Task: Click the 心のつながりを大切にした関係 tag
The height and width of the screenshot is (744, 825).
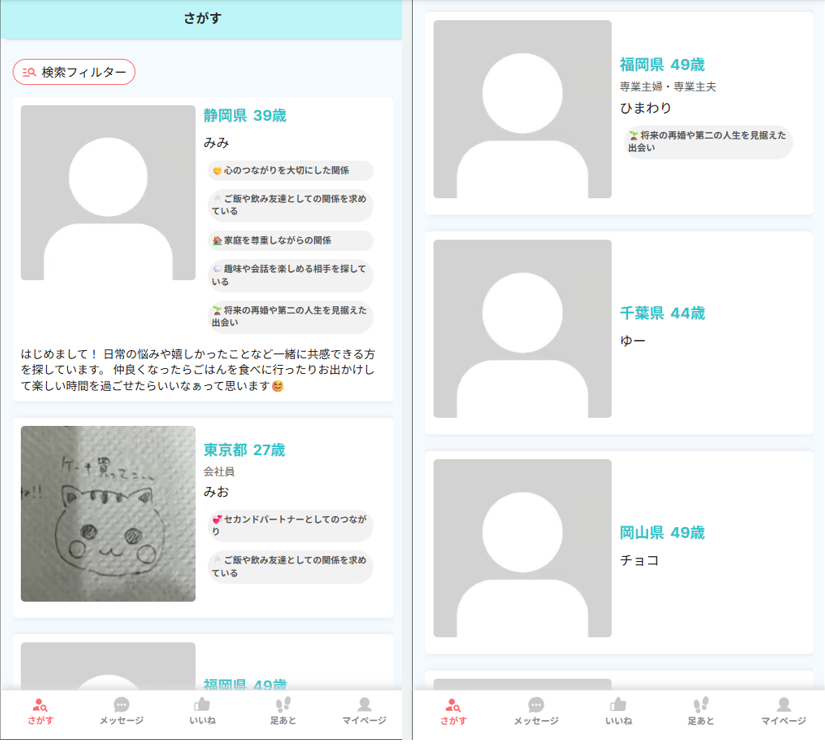Action: (290, 171)
